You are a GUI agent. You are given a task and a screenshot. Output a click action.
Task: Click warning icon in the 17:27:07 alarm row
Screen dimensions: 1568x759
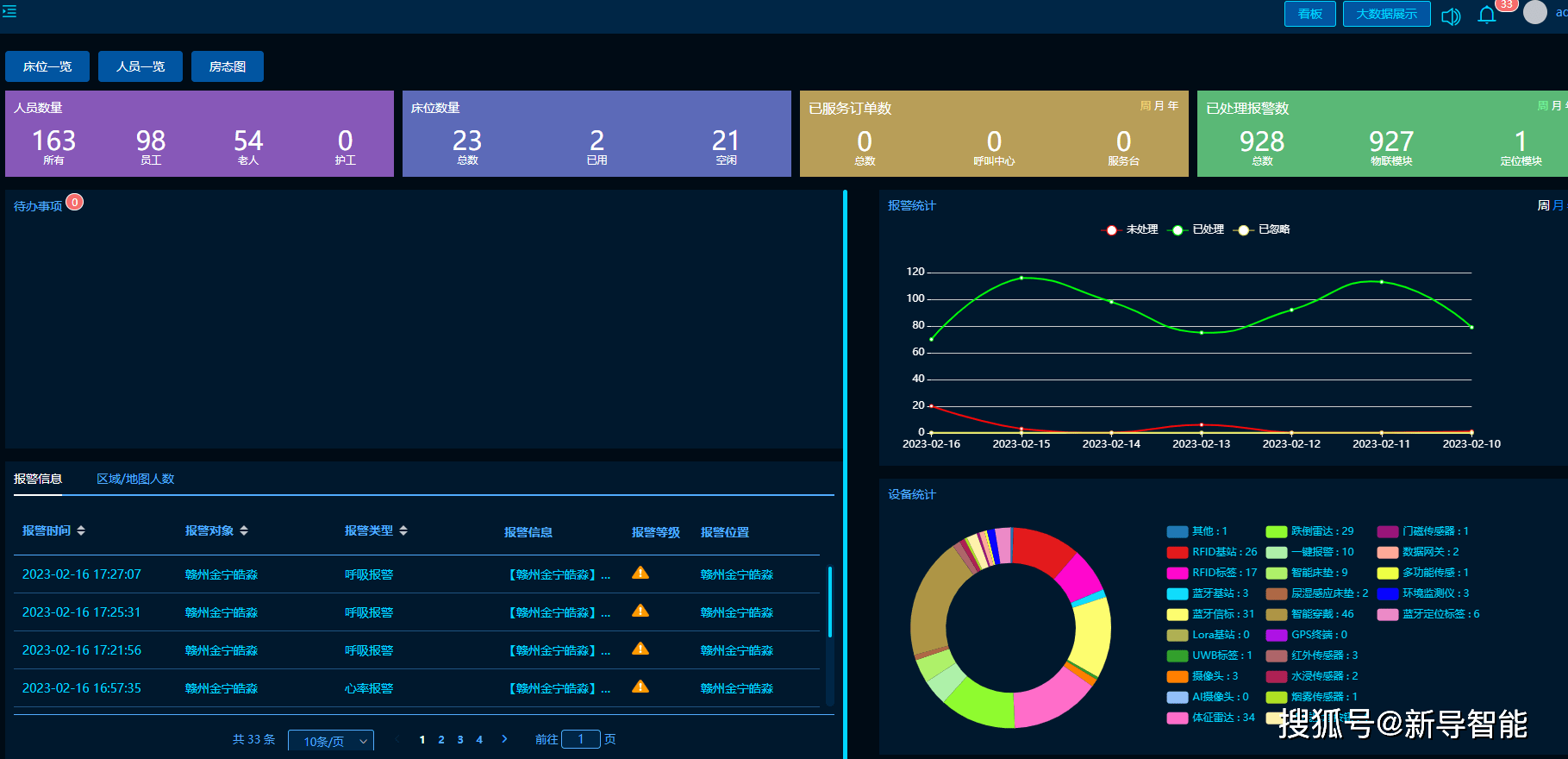[x=640, y=573]
